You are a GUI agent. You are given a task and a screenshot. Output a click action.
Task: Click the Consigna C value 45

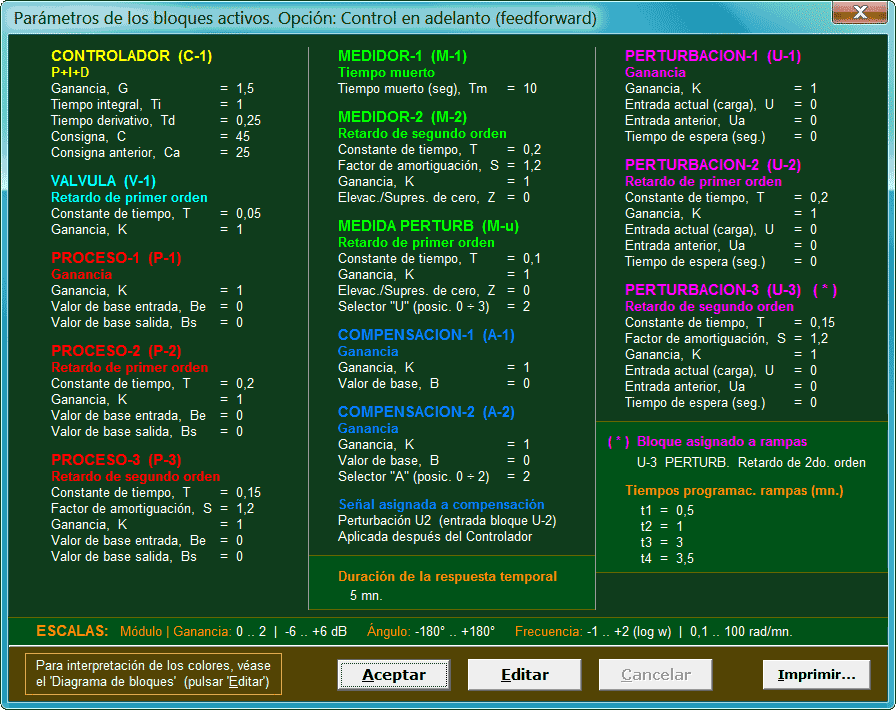pyautogui.click(x=243, y=137)
